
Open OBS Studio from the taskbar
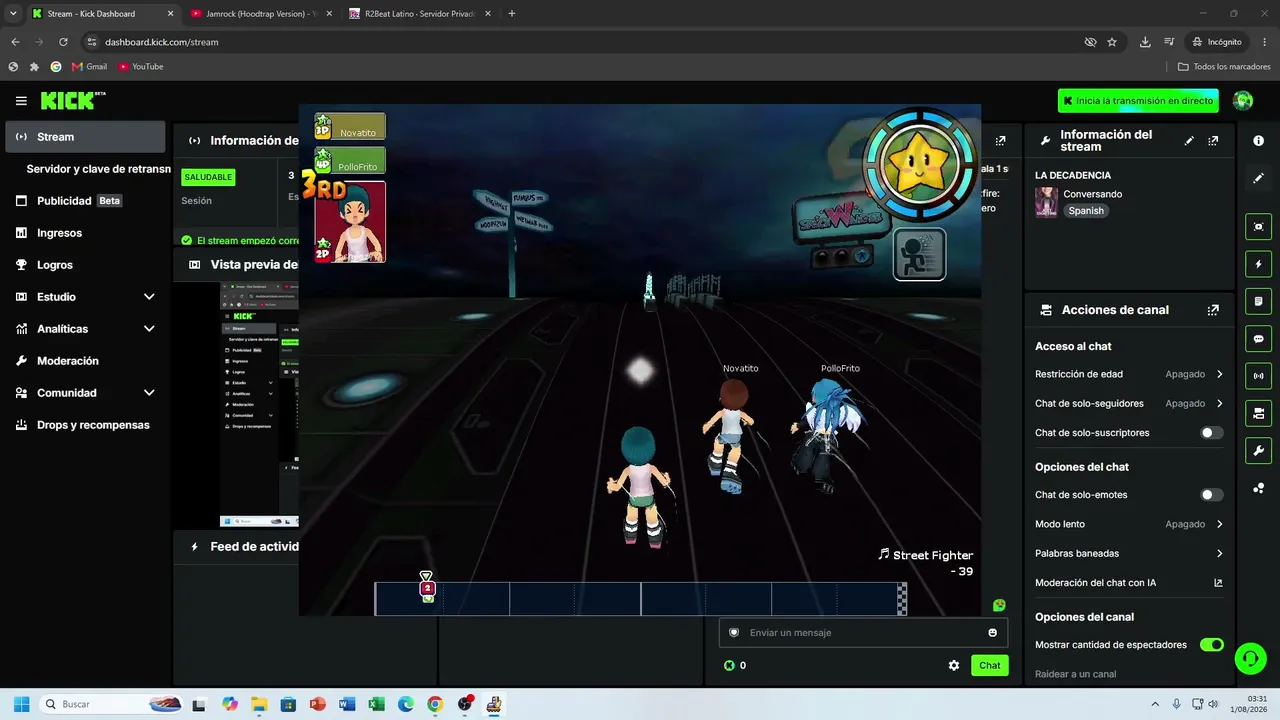pos(464,704)
